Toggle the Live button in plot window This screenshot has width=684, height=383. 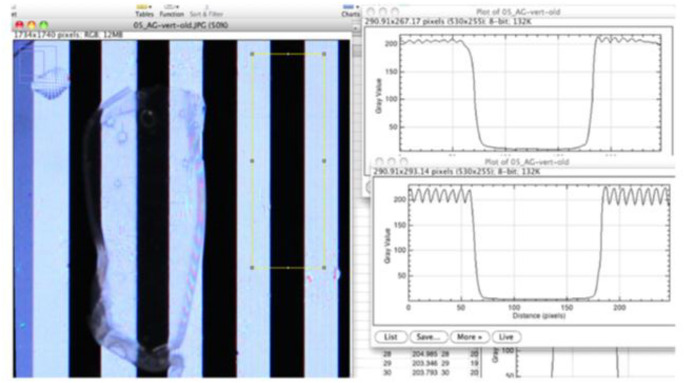(x=506, y=337)
